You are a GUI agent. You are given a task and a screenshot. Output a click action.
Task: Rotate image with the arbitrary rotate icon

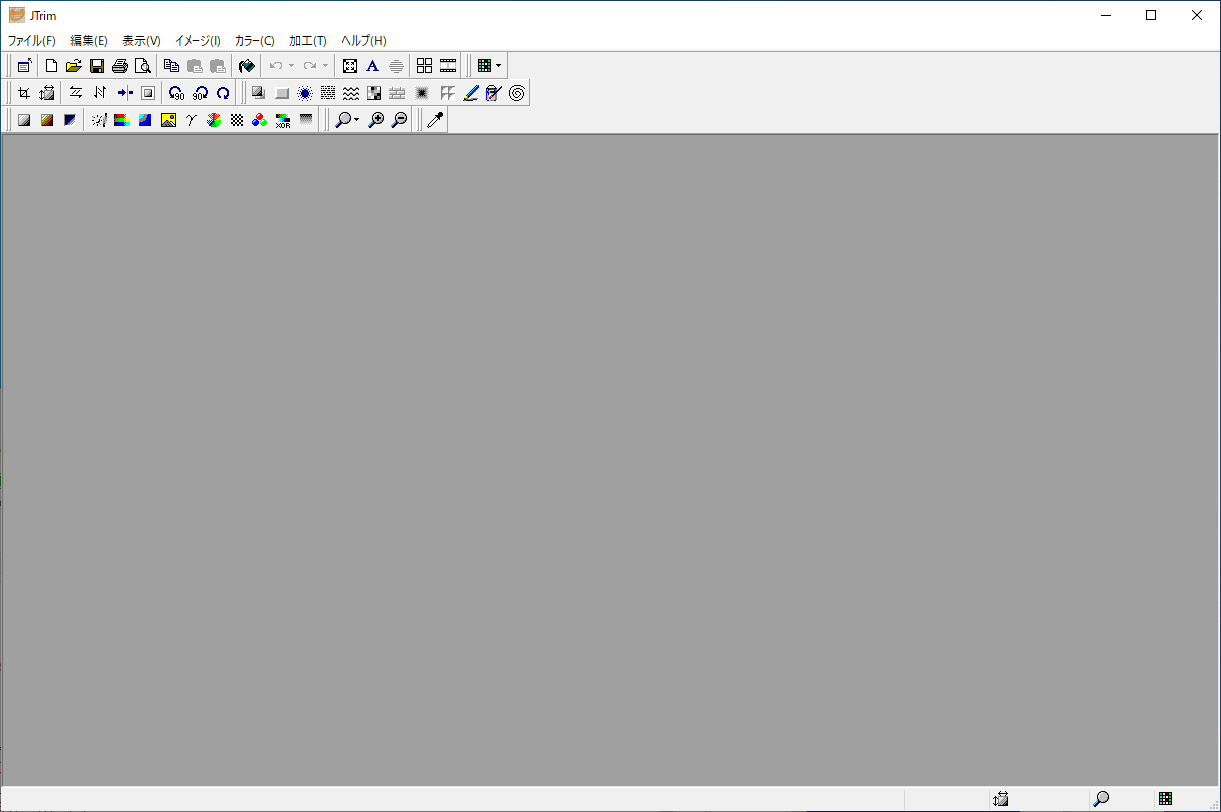(x=224, y=93)
